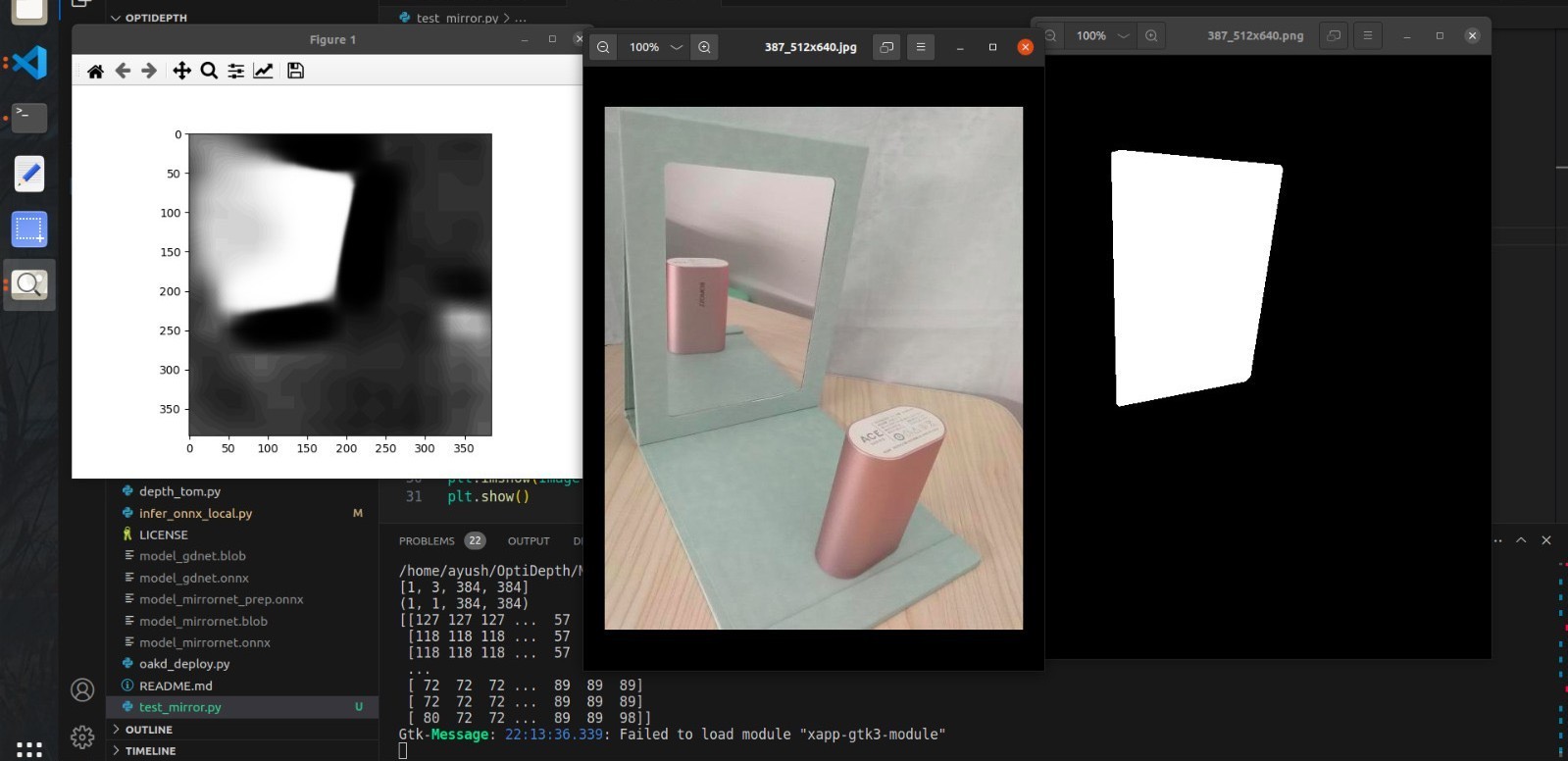Select model_mirrornet.blob file
Image resolution: width=1568 pixels, height=761 pixels.
coord(203,621)
